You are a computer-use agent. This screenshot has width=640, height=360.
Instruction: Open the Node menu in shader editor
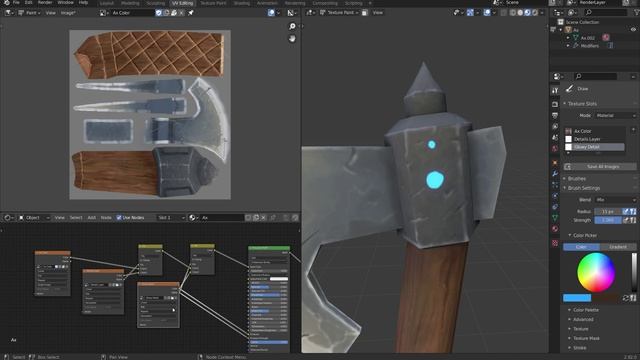coord(106,218)
